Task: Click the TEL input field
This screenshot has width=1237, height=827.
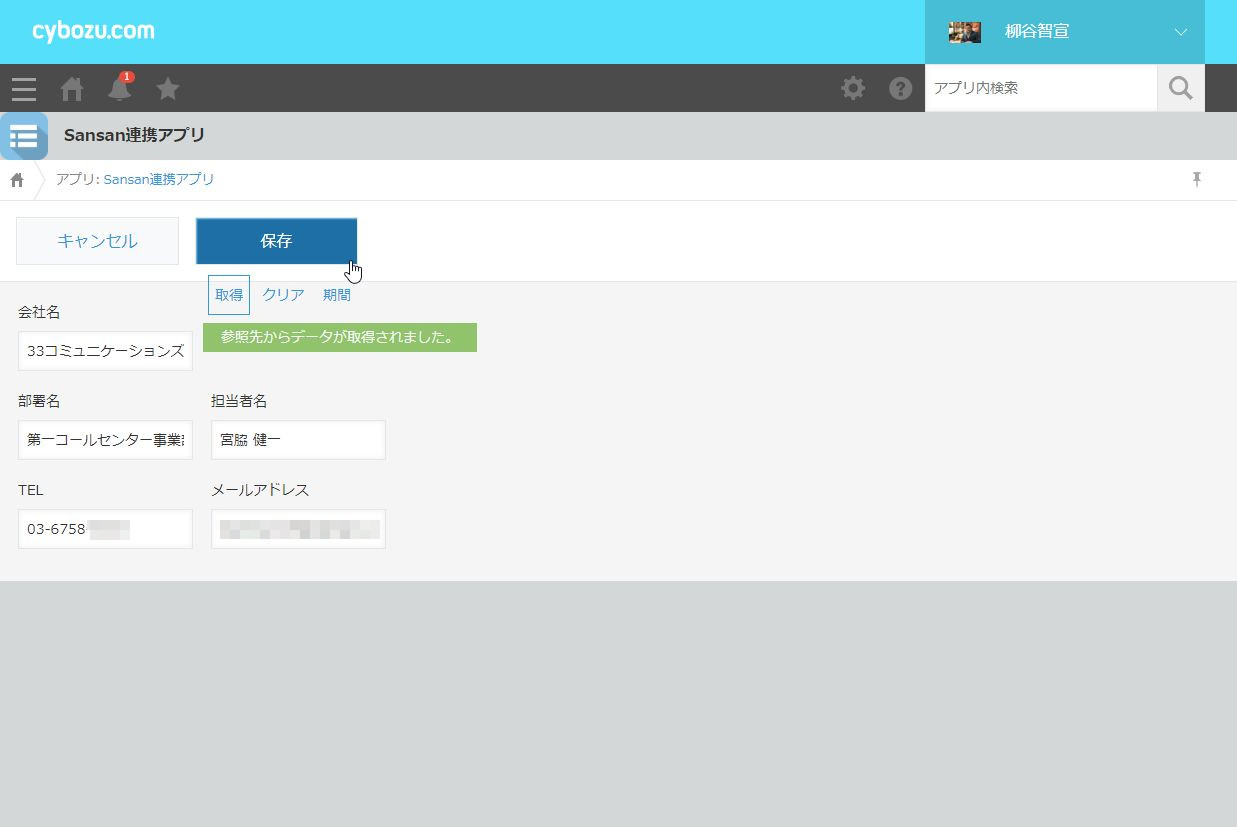Action: point(105,529)
